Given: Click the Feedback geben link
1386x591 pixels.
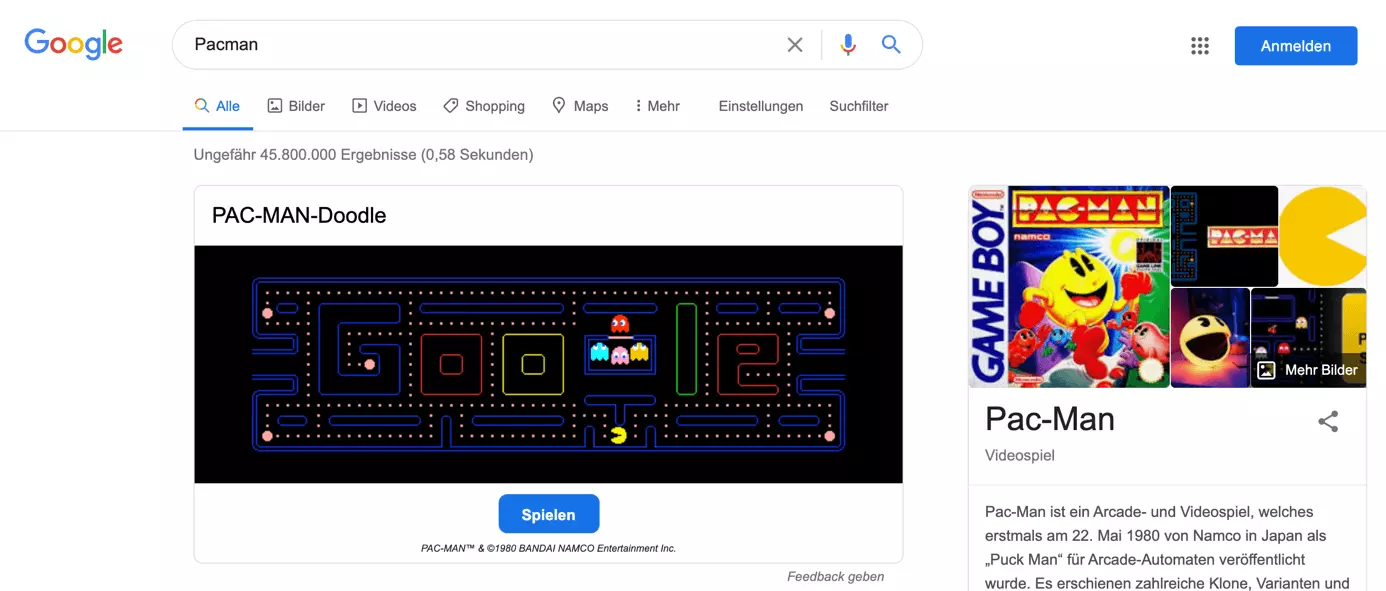Looking at the screenshot, I should (835, 576).
